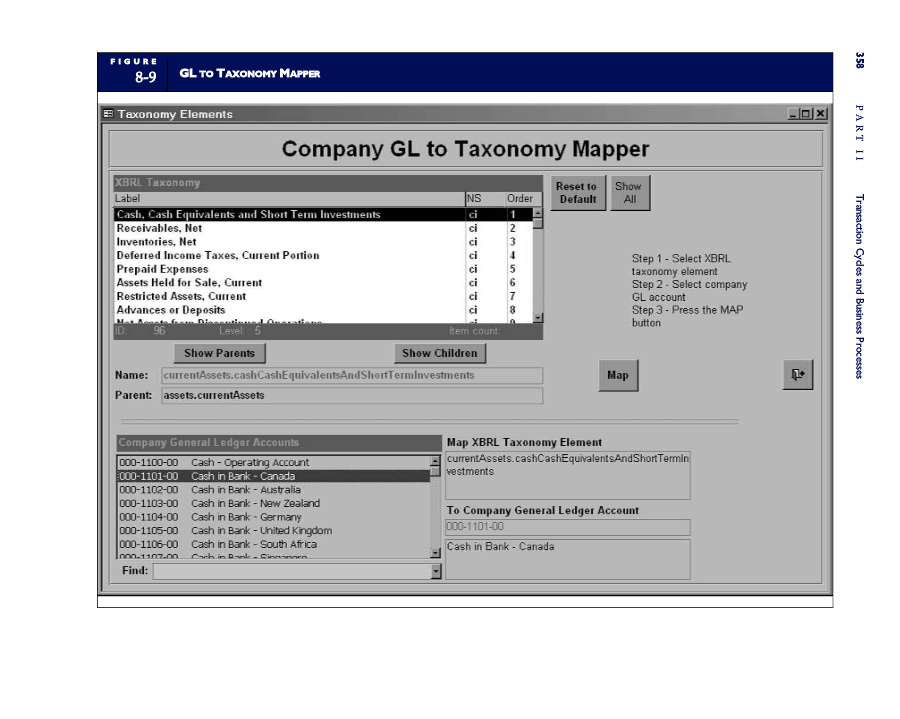This screenshot has height=719, width=900.
Task: Select Prepaid Expenses taxonomy element
Action: pos(162,269)
